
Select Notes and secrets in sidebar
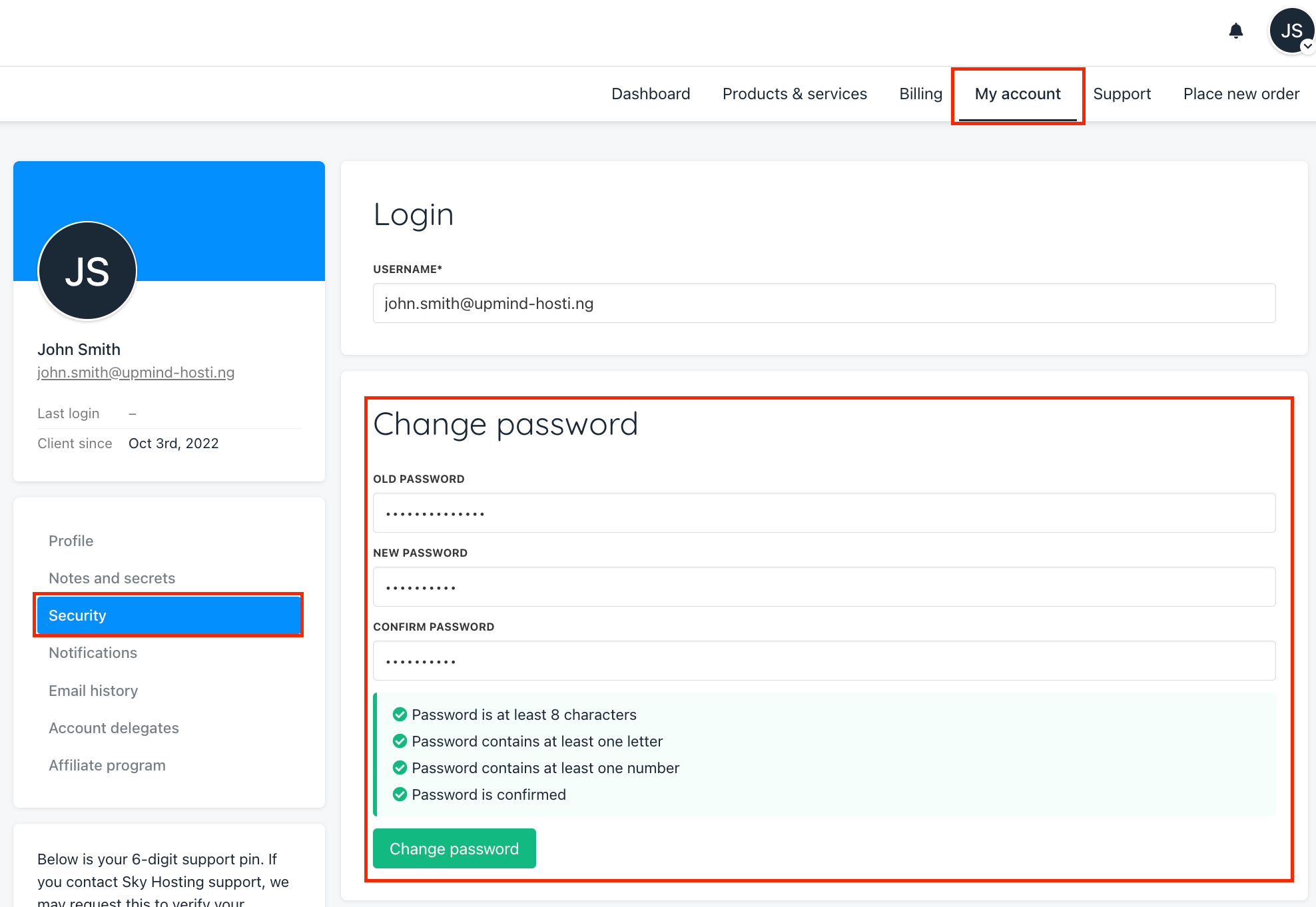112,578
